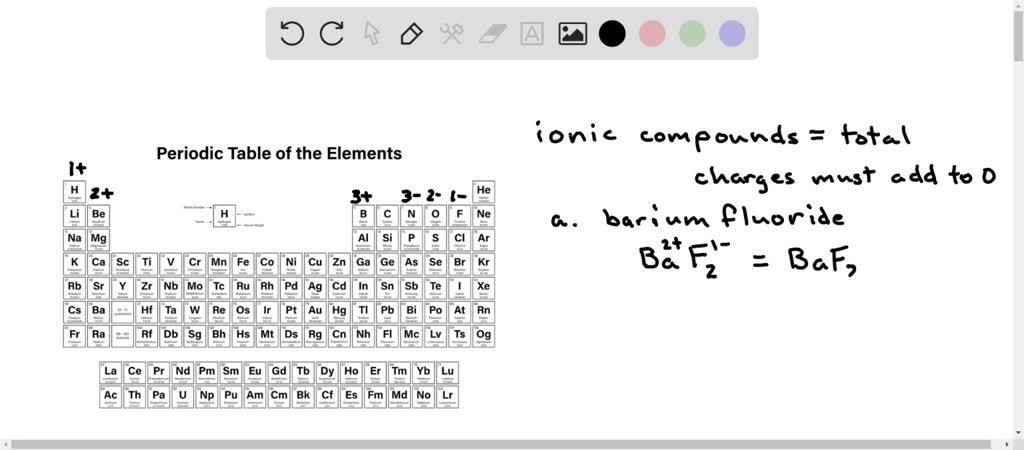
Task: Open the hammer and wrench tools icon
Action: [451, 34]
